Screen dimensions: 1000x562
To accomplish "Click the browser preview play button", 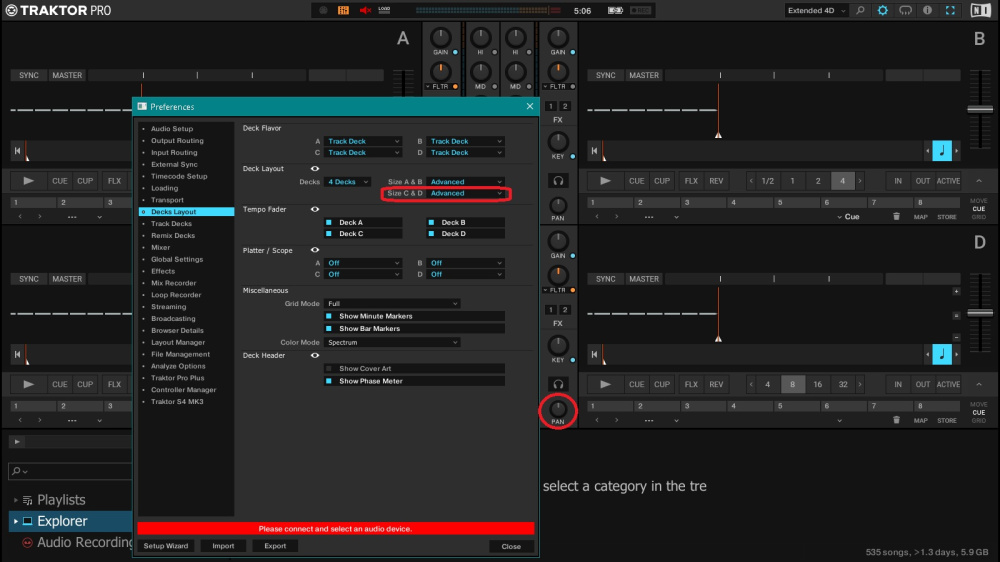I will [x=17, y=441].
